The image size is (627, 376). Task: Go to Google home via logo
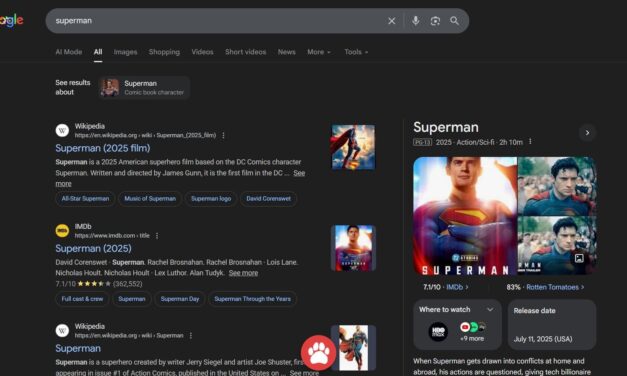[11, 20]
